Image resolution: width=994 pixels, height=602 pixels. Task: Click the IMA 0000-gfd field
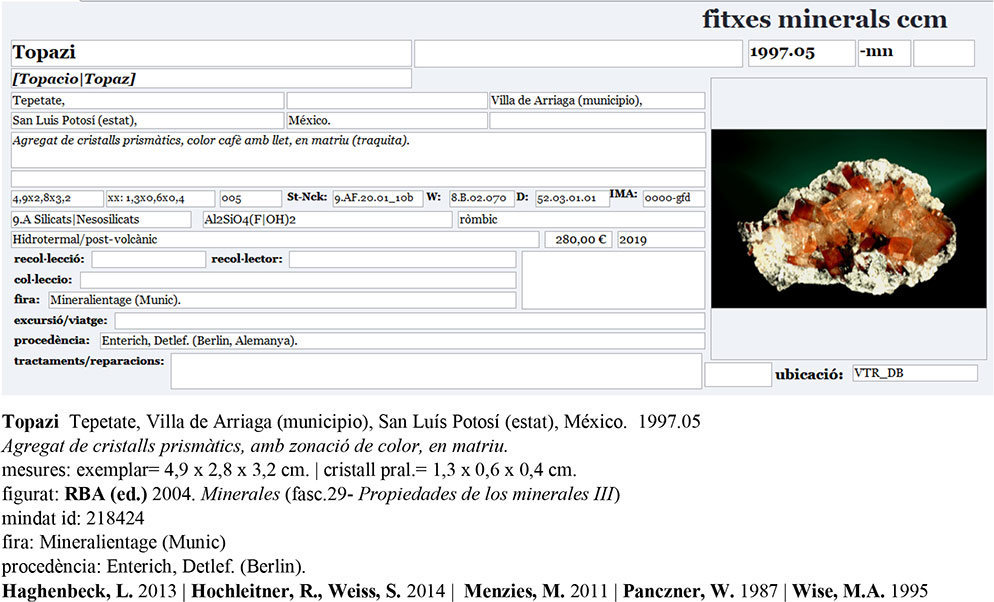click(673, 198)
